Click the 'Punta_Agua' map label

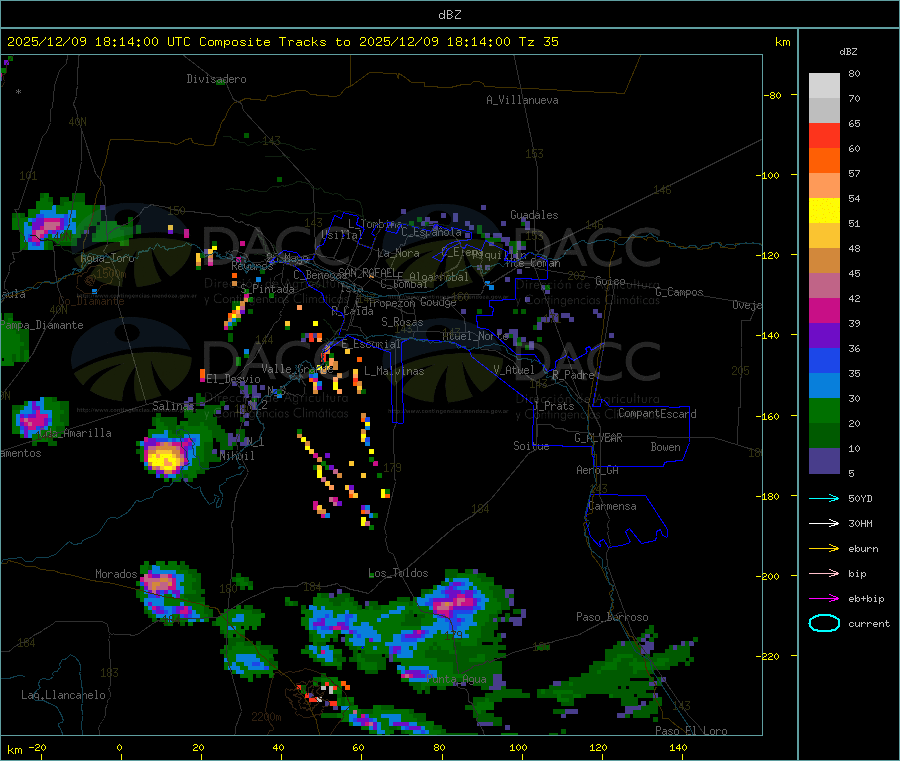(456, 679)
